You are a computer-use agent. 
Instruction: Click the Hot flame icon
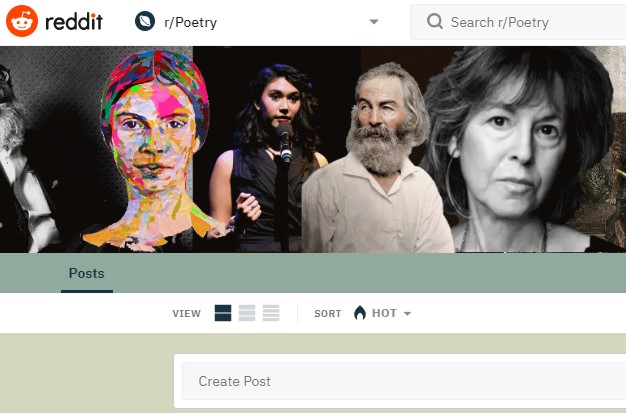(360, 313)
